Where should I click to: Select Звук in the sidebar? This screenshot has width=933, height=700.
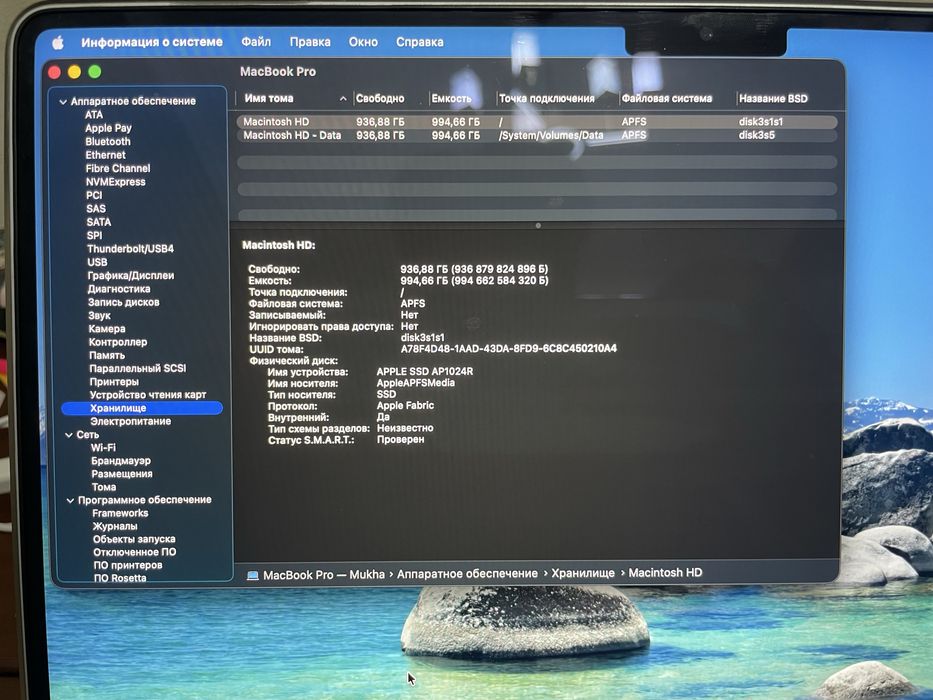click(x=99, y=315)
